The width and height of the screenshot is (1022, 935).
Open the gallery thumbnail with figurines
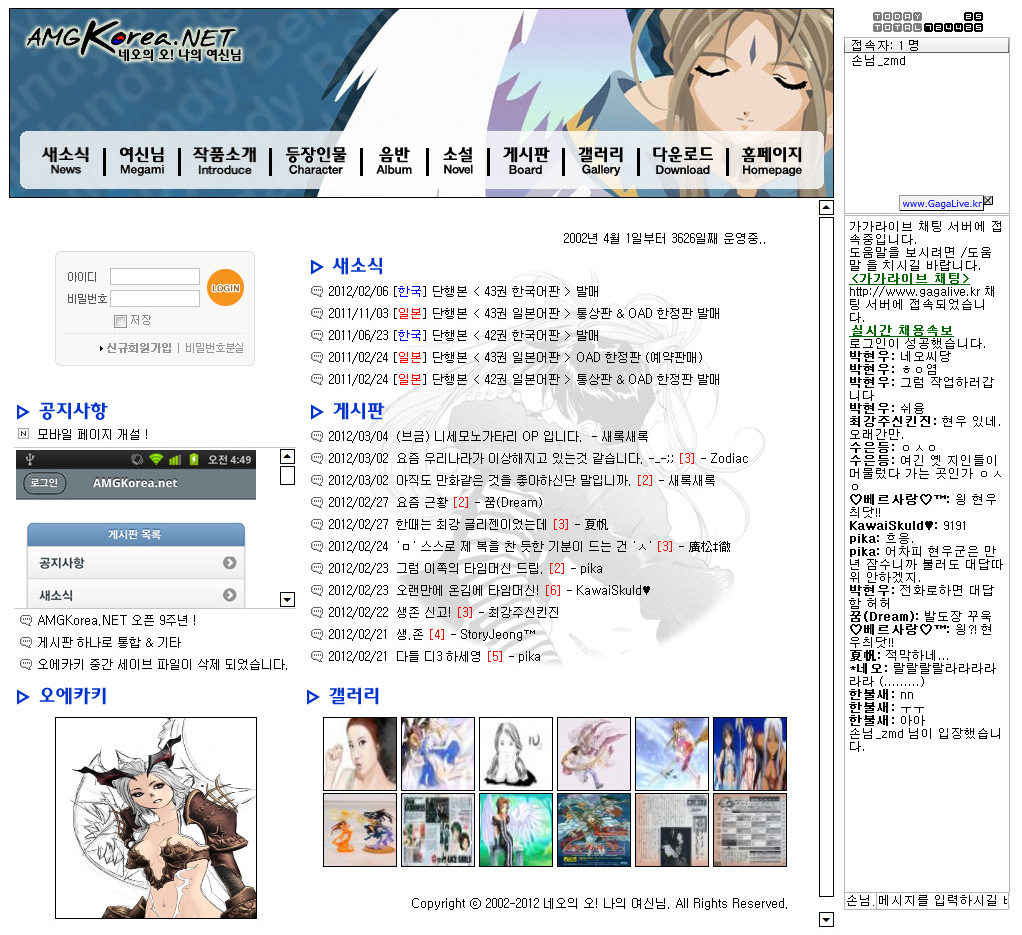(x=360, y=830)
